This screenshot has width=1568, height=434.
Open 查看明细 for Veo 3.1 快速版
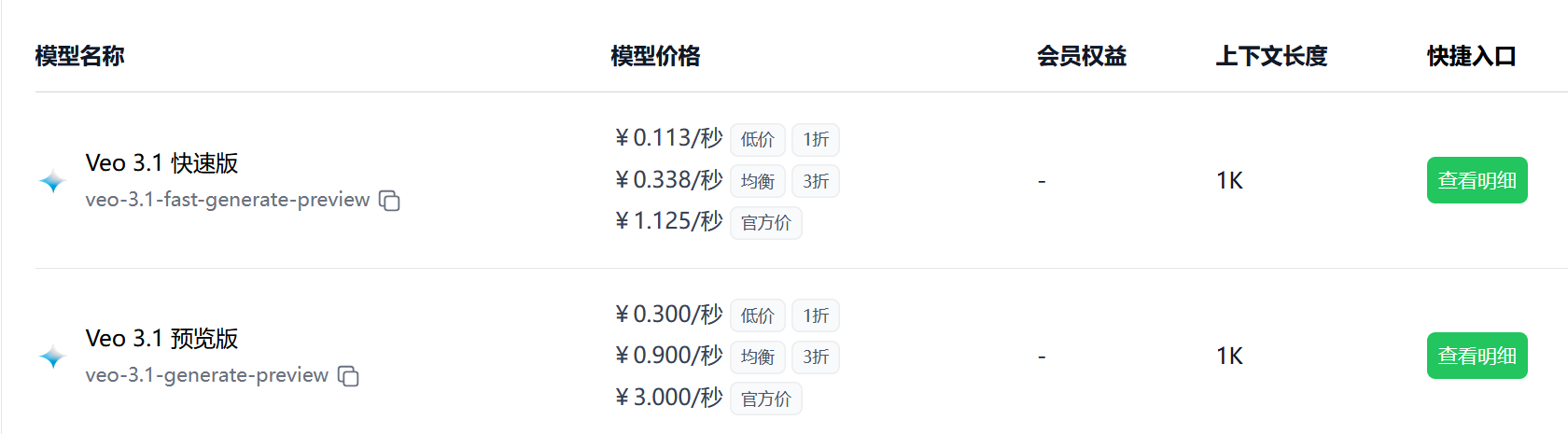[1477, 180]
